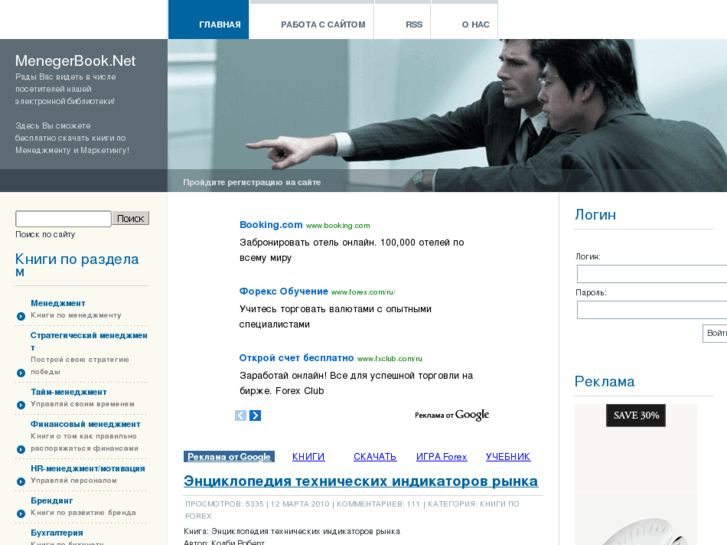Click the www.forex.com/ru/ URL
Screen dimensions: 727x545
(364, 292)
